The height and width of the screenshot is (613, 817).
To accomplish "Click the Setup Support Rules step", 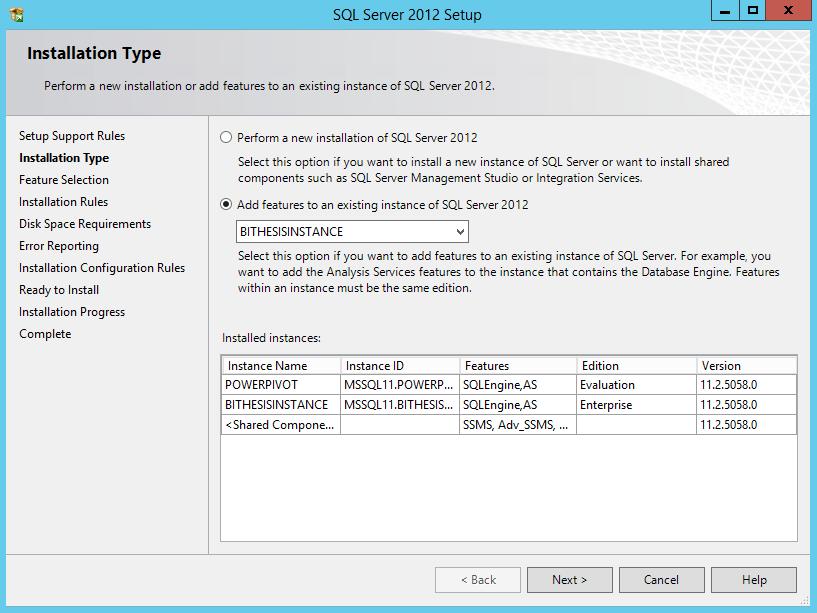I will tap(72, 136).
